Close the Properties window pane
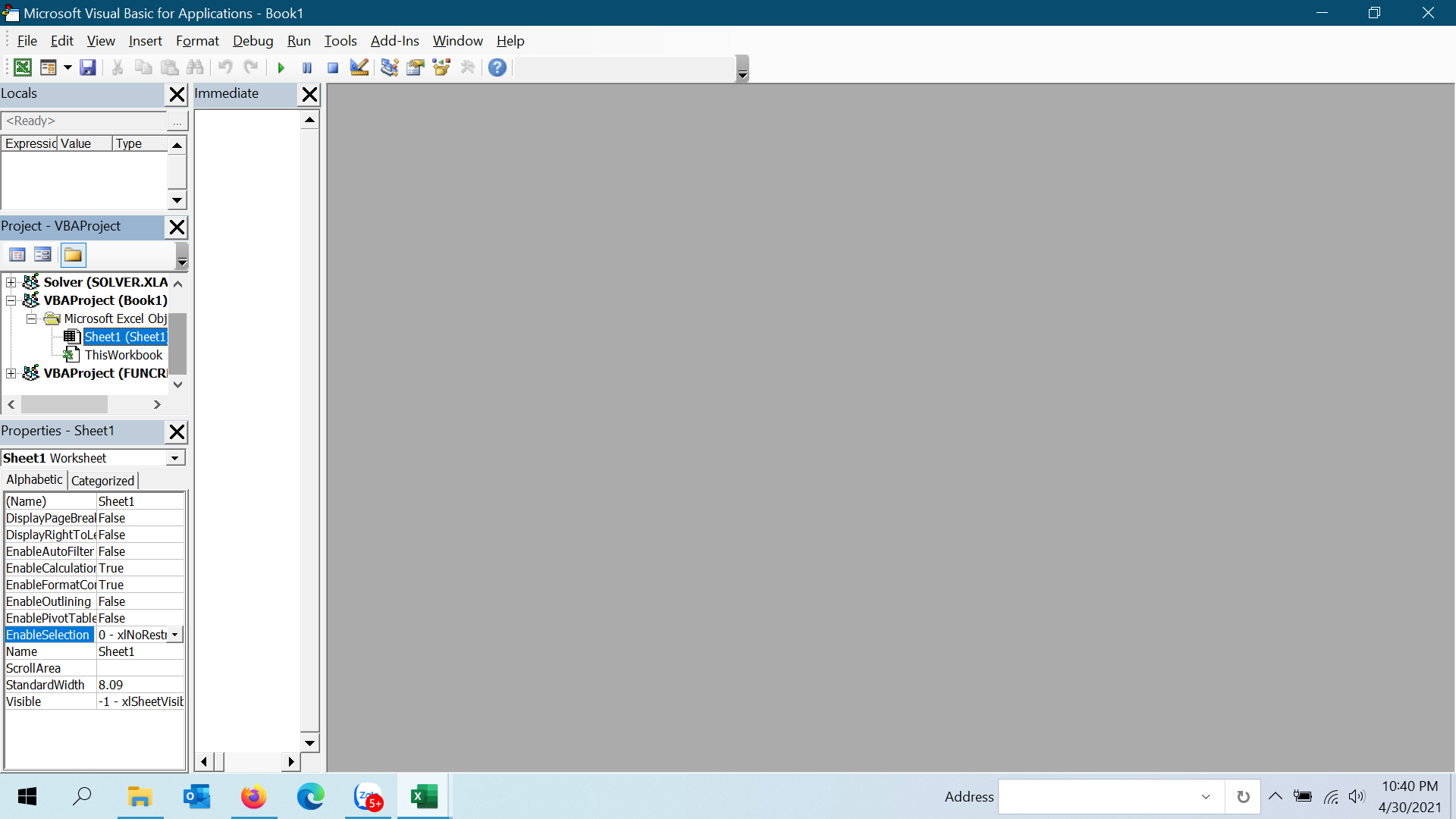This screenshot has width=1456, height=819. 177,432
